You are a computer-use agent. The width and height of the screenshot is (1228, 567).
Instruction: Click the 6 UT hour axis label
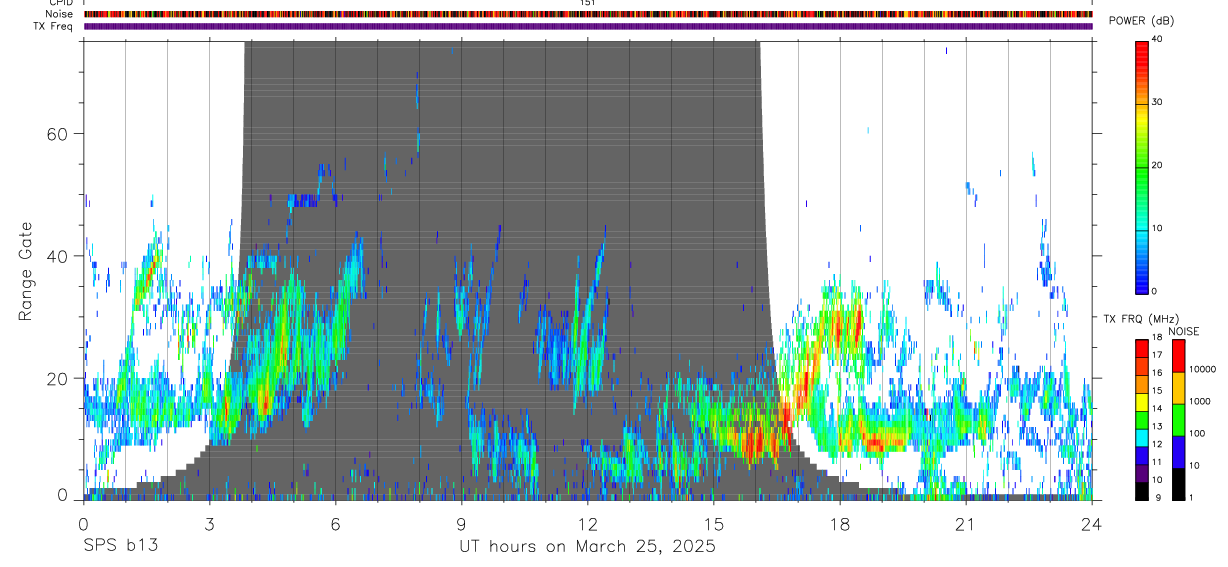coord(335,525)
